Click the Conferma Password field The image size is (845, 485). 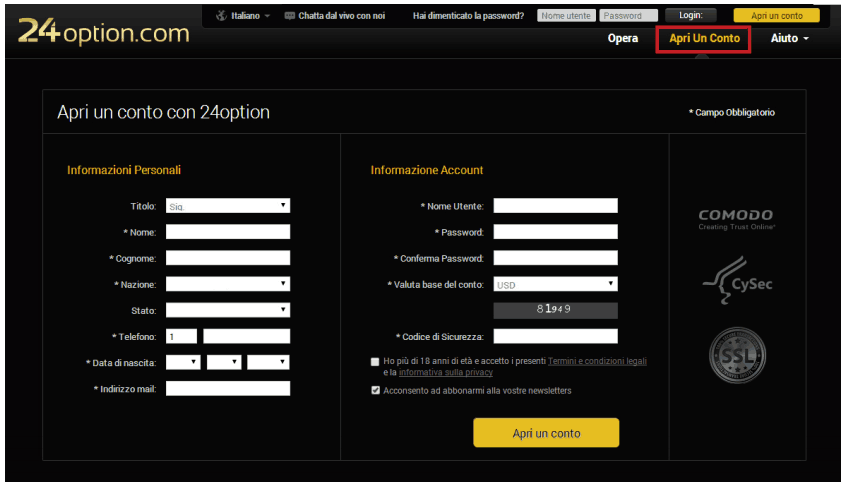click(x=556, y=258)
